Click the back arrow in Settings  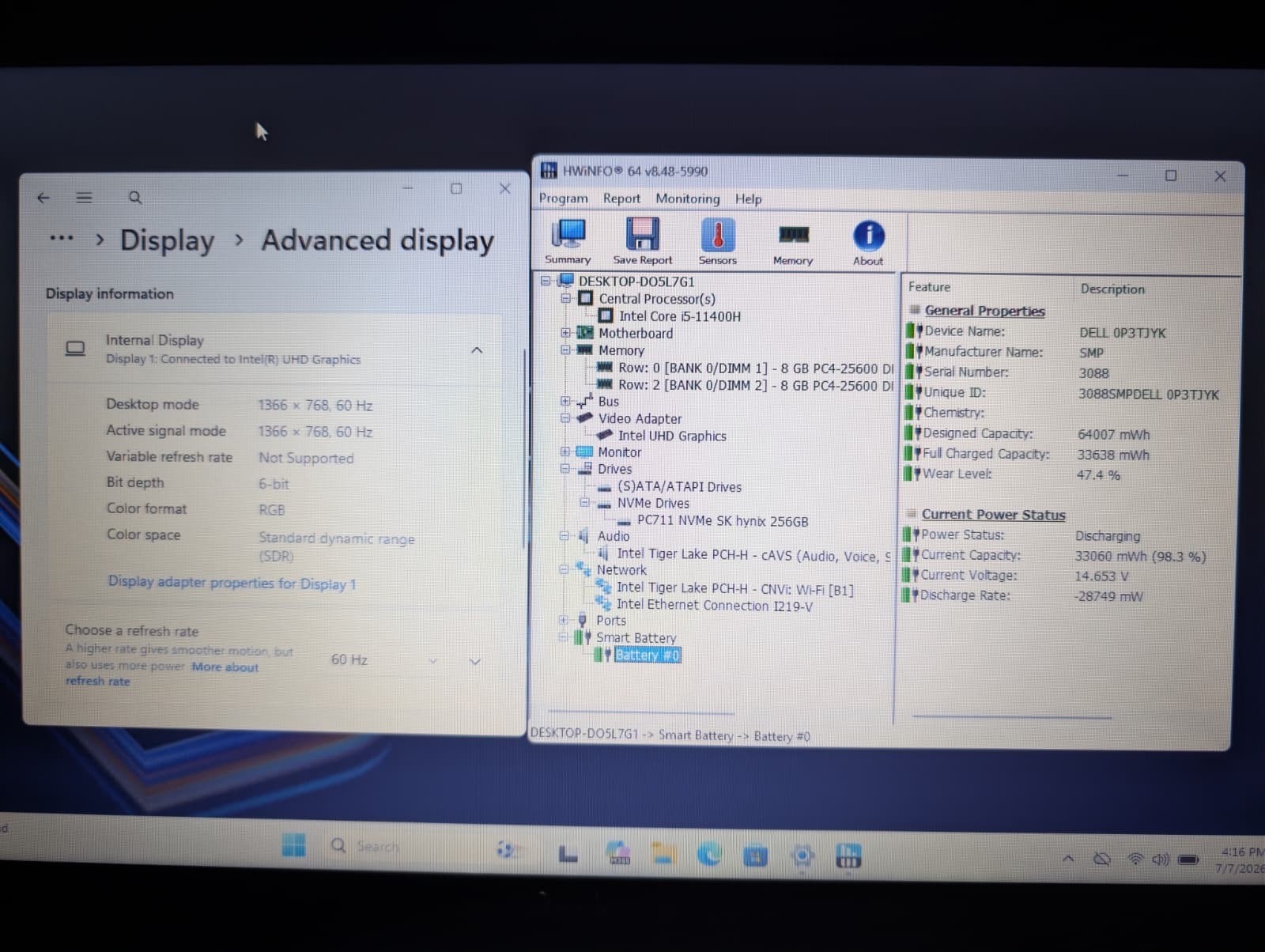pos(43,198)
